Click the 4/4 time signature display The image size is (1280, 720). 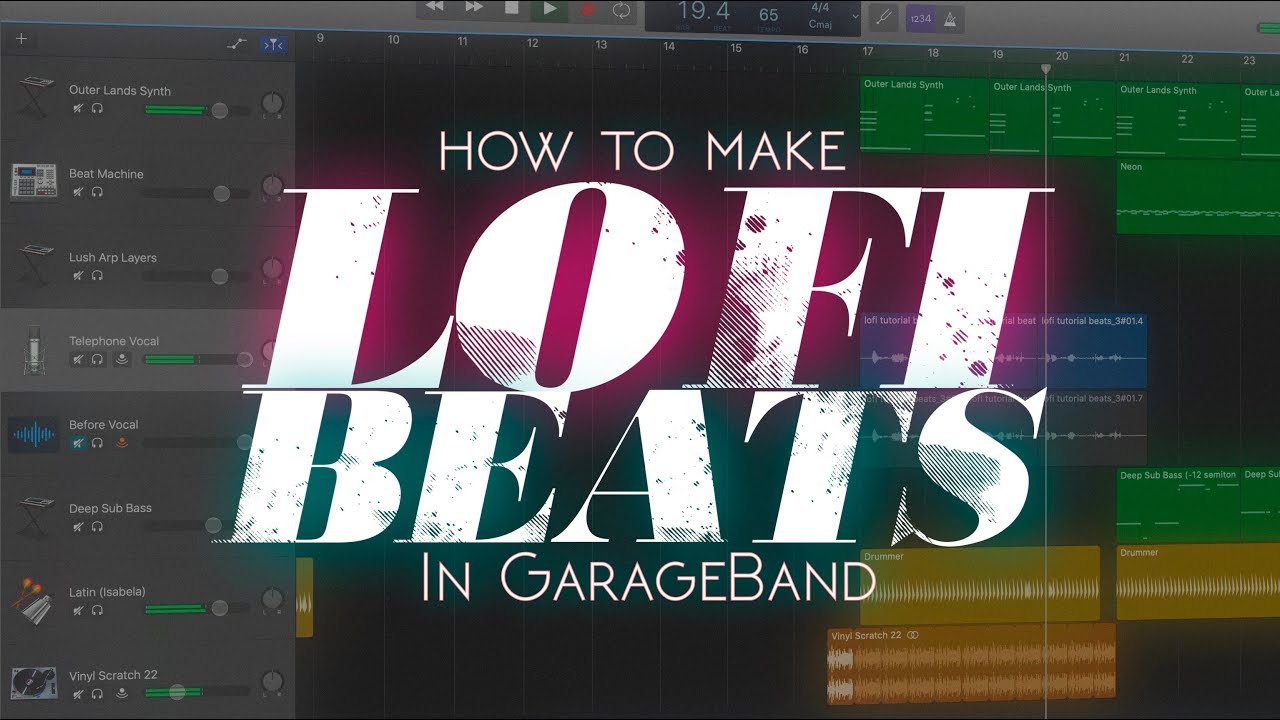[x=819, y=6]
